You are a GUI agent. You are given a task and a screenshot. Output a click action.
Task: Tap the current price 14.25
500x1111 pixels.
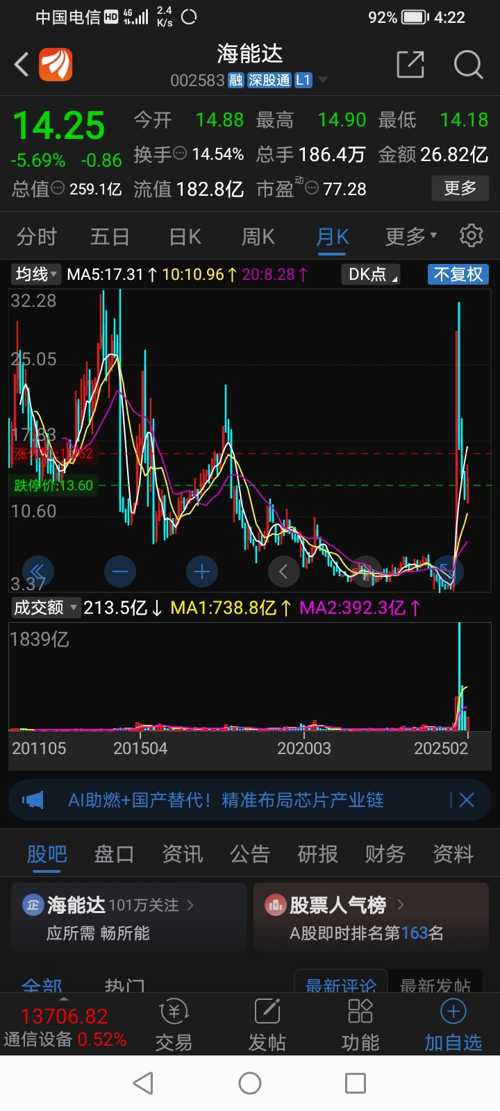click(x=59, y=125)
